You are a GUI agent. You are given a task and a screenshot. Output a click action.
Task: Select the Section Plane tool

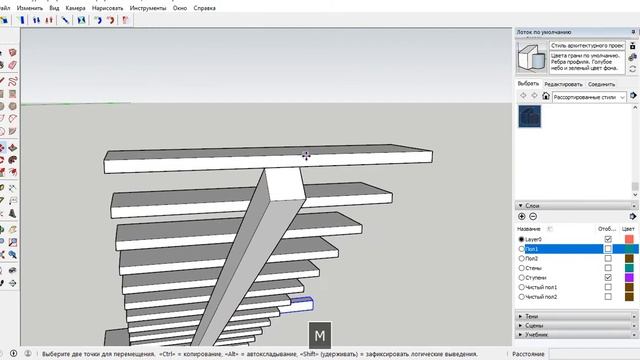pyautogui.click(x=13, y=283)
